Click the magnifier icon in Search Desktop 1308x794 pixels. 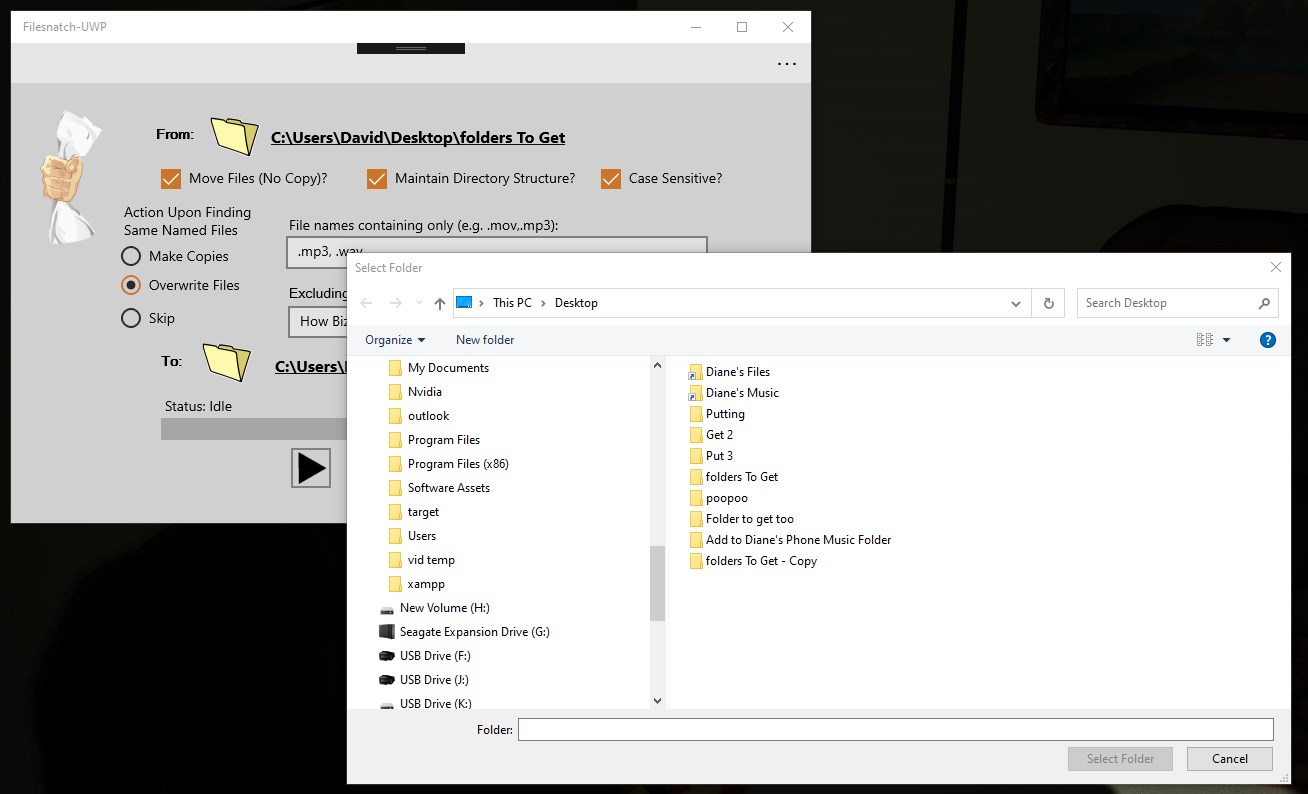[x=1265, y=303]
